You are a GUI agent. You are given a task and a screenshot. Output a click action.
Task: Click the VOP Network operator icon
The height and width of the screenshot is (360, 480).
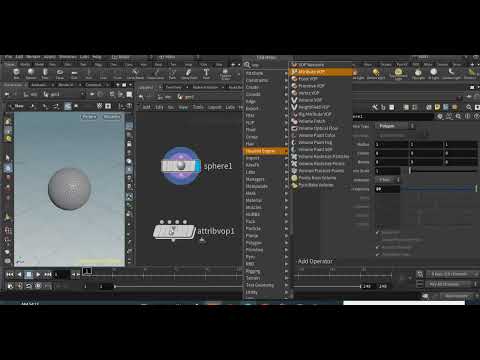tap(294, 65)
